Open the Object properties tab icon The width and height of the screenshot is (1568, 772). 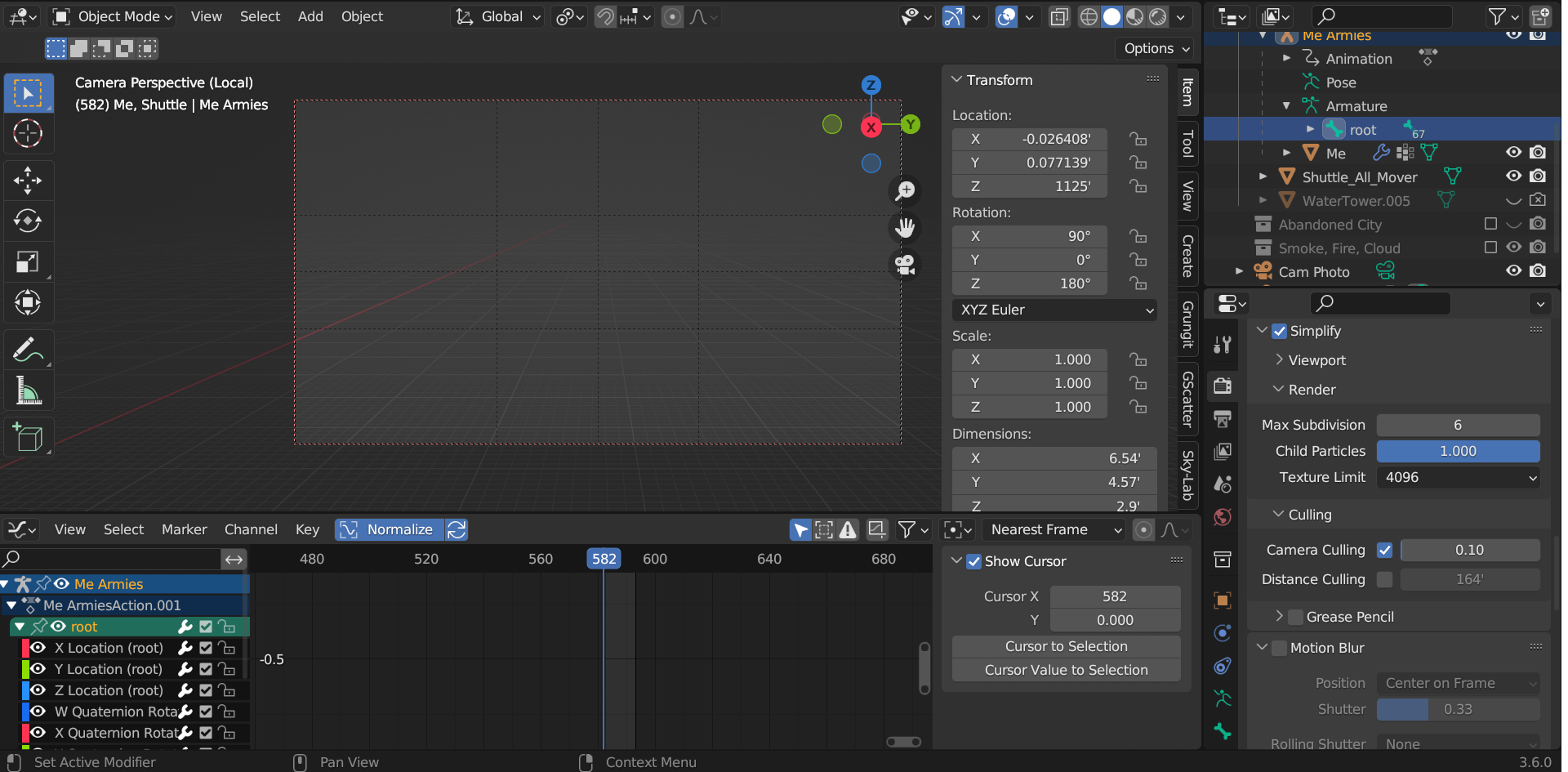[x=1223, y=600]
